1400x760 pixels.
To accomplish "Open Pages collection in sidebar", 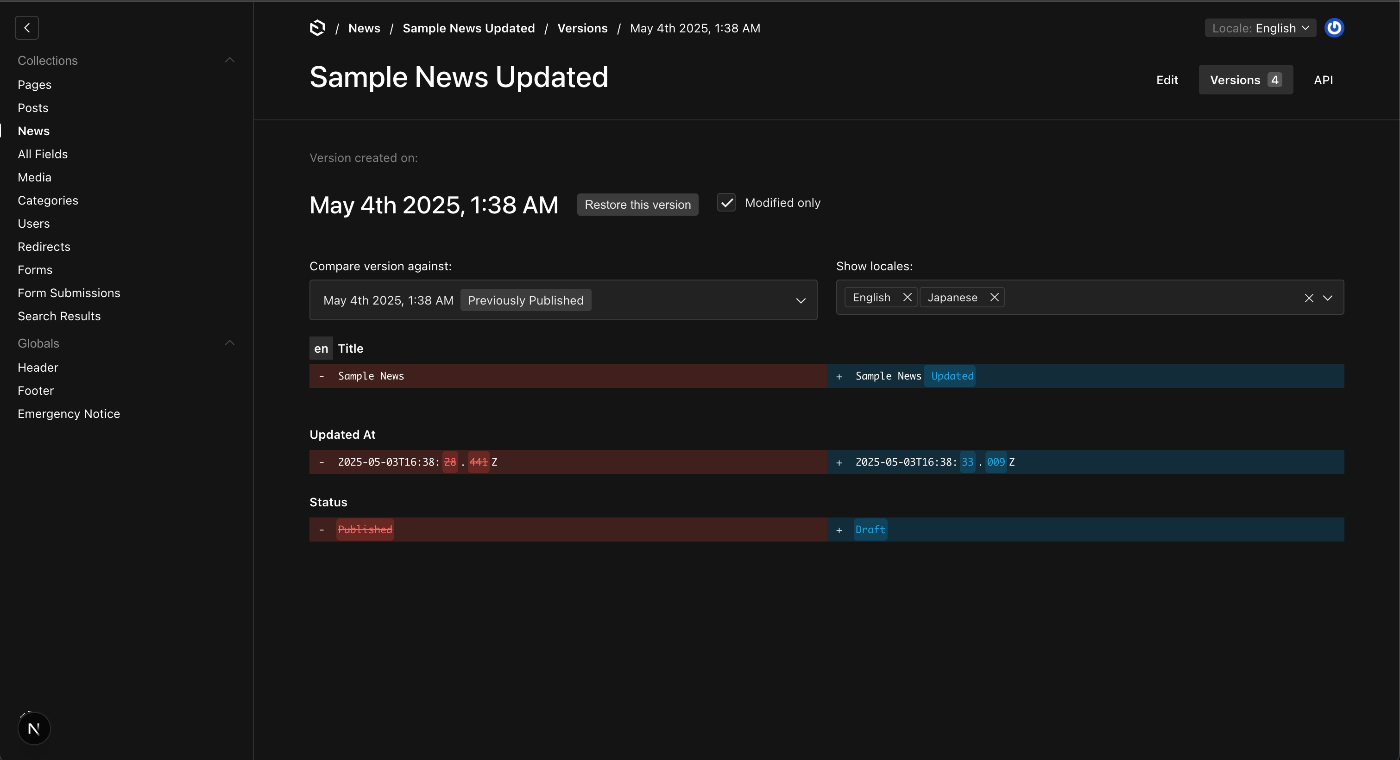I will point(34,85).
